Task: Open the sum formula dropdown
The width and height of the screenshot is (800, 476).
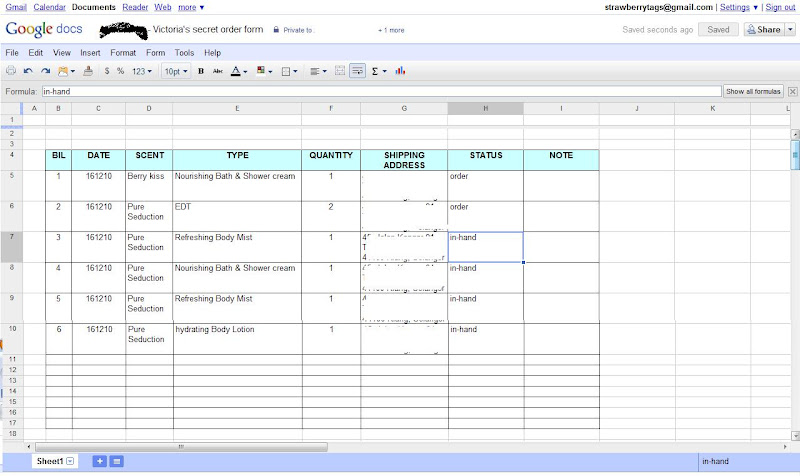Action: coord(379,71)
